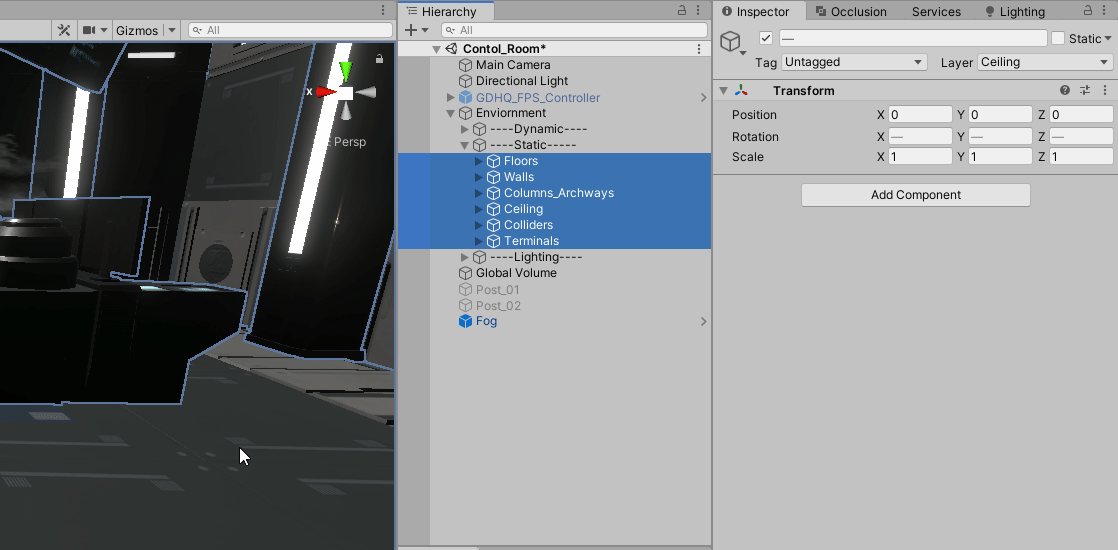Switch to the Inspector tab
The image size is (1118, 550).
[x=756, y=11]
